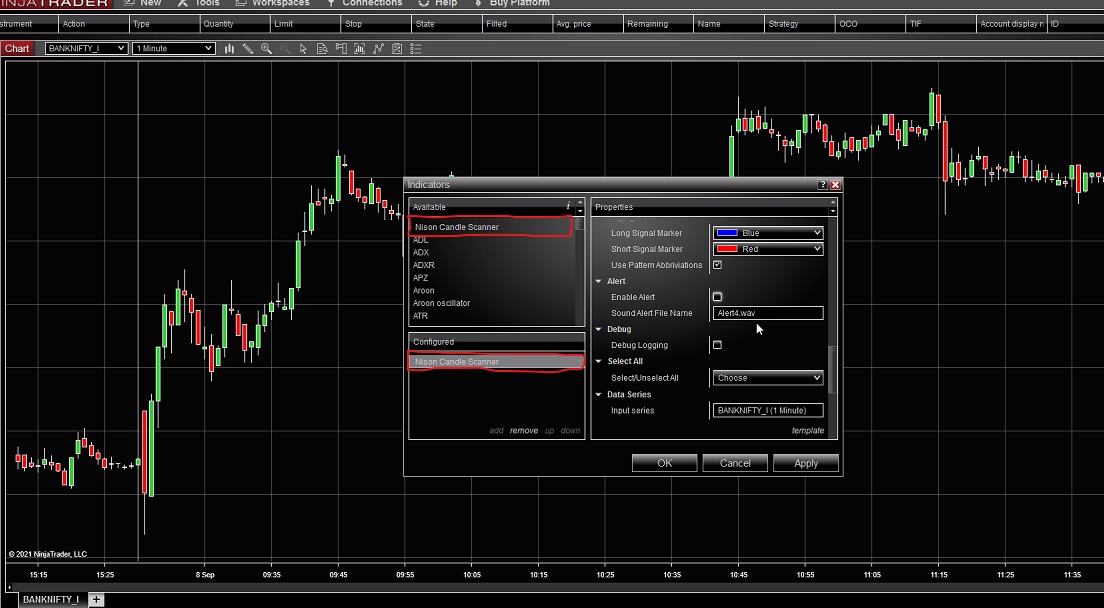The image size is (1104, 608).
Task: Enable the Debug Logging checkbox
Action: click(x=717, y=345)
